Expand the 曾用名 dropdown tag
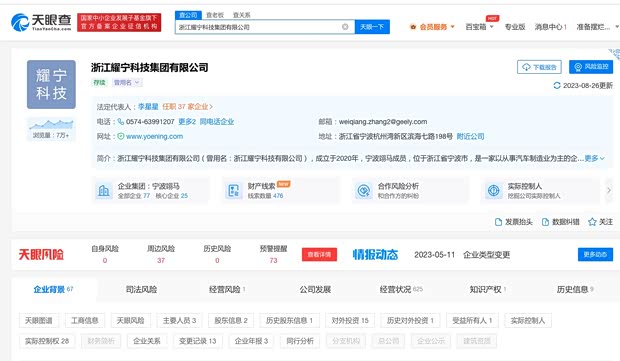The height and width of the screenshot is (361, 620). [127, 83]
